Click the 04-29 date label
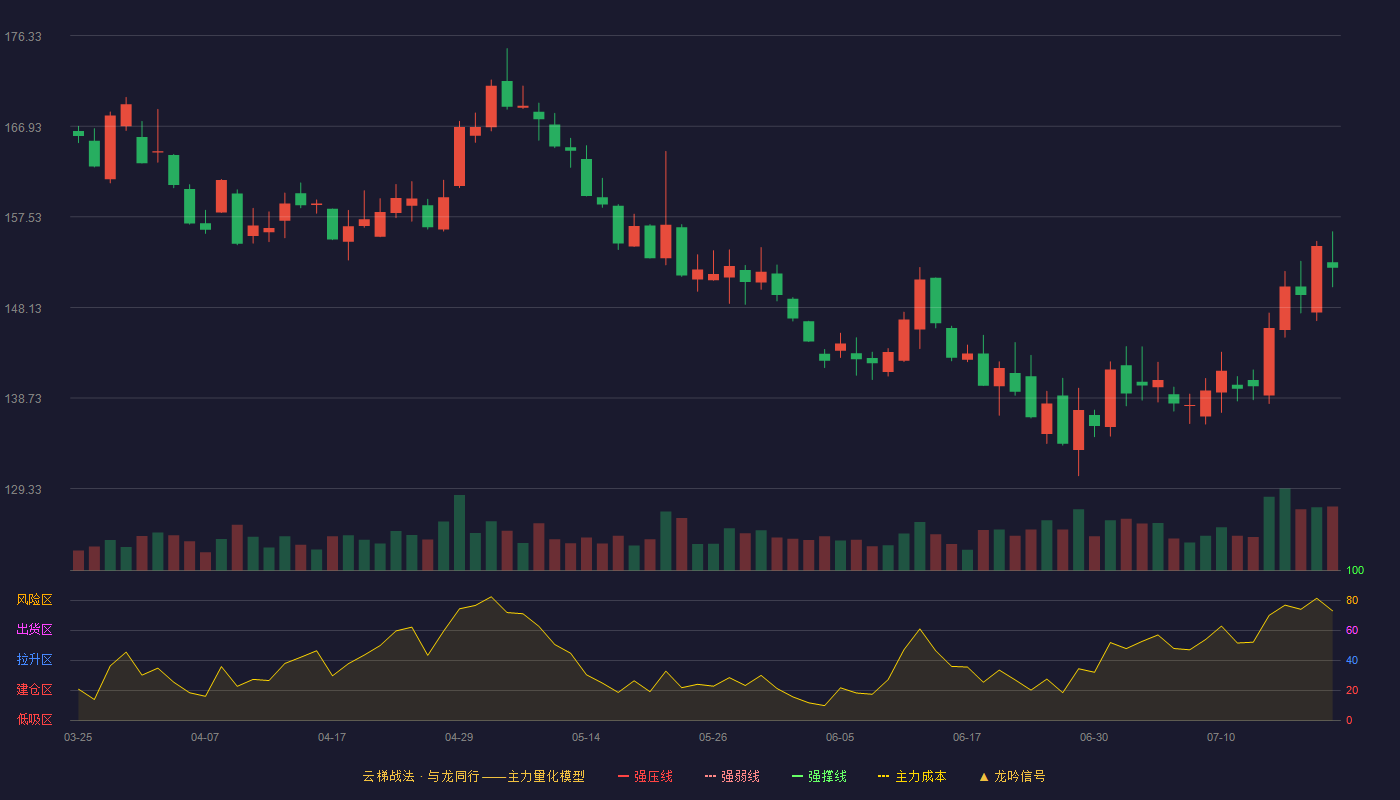Screen dimensions: 1400x800 pyautogui.click(x=459, y=737)
